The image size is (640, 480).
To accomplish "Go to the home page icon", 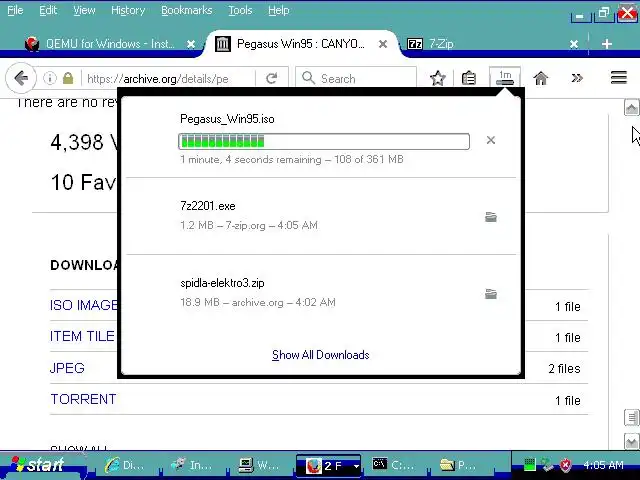I will pos(541,78).
